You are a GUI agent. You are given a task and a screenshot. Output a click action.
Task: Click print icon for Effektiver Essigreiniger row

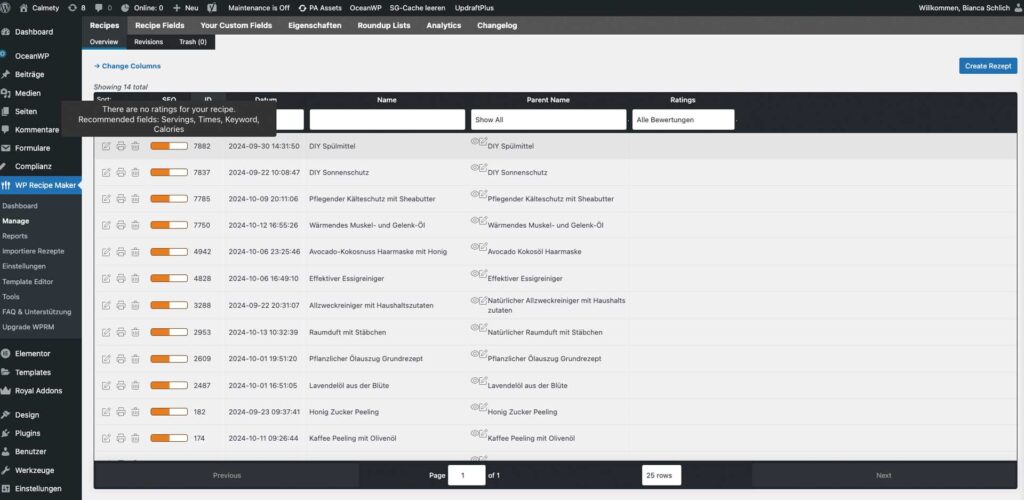click(121, 278)
